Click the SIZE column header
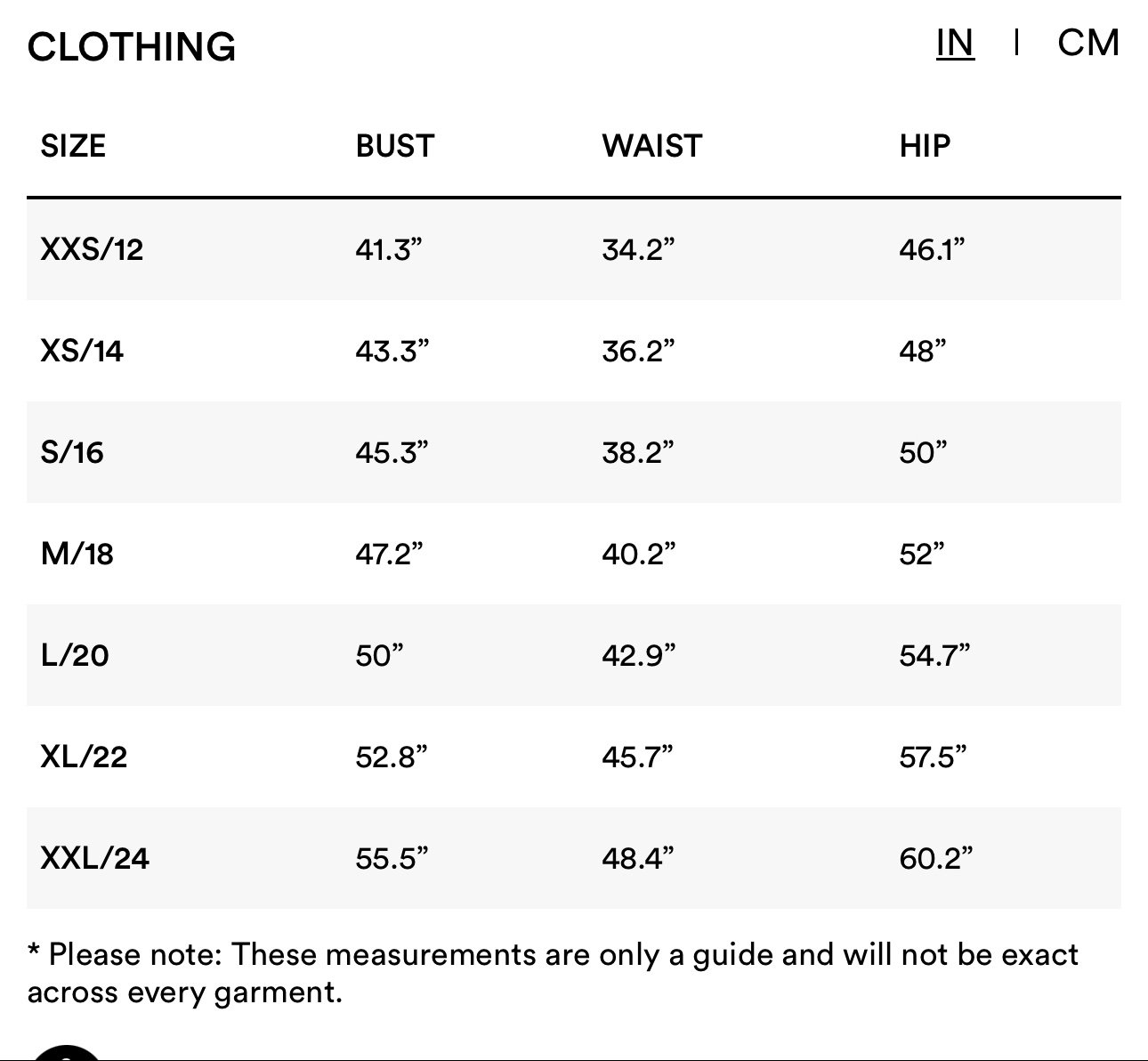The image size is (1148, 1061). (x=73, y=146)
